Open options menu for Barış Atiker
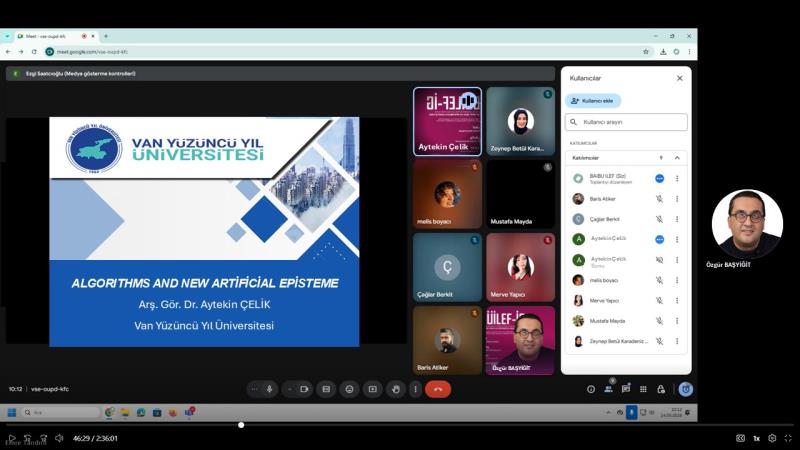Screen dimensions: 800x450 (x=677, y=199)
